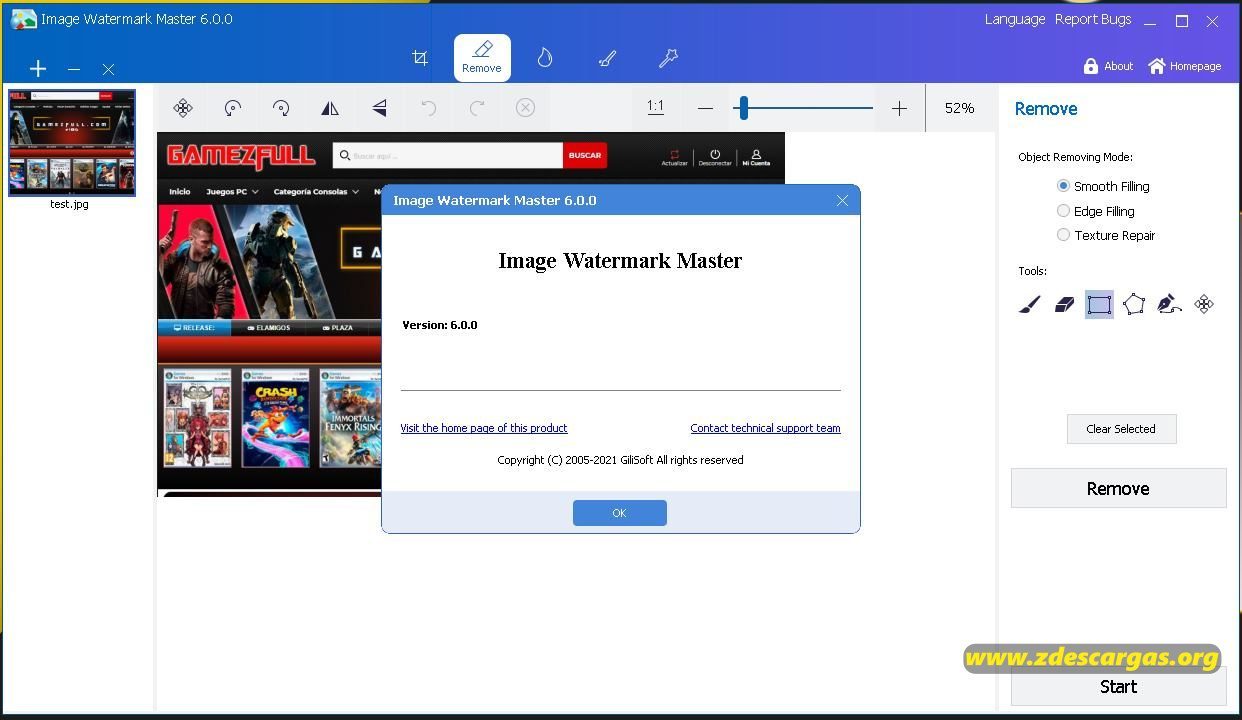
Task: Open the Language menu
Action: point(1015,19)
